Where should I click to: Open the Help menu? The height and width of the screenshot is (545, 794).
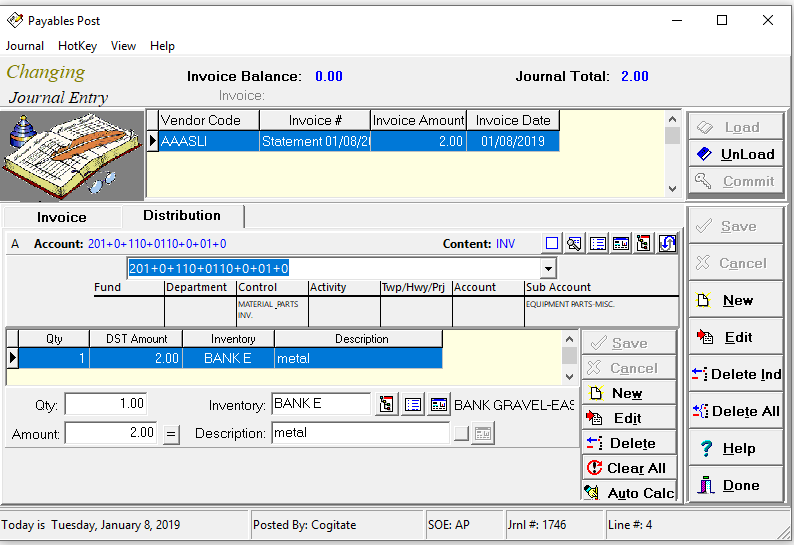[x=163, y=46]
